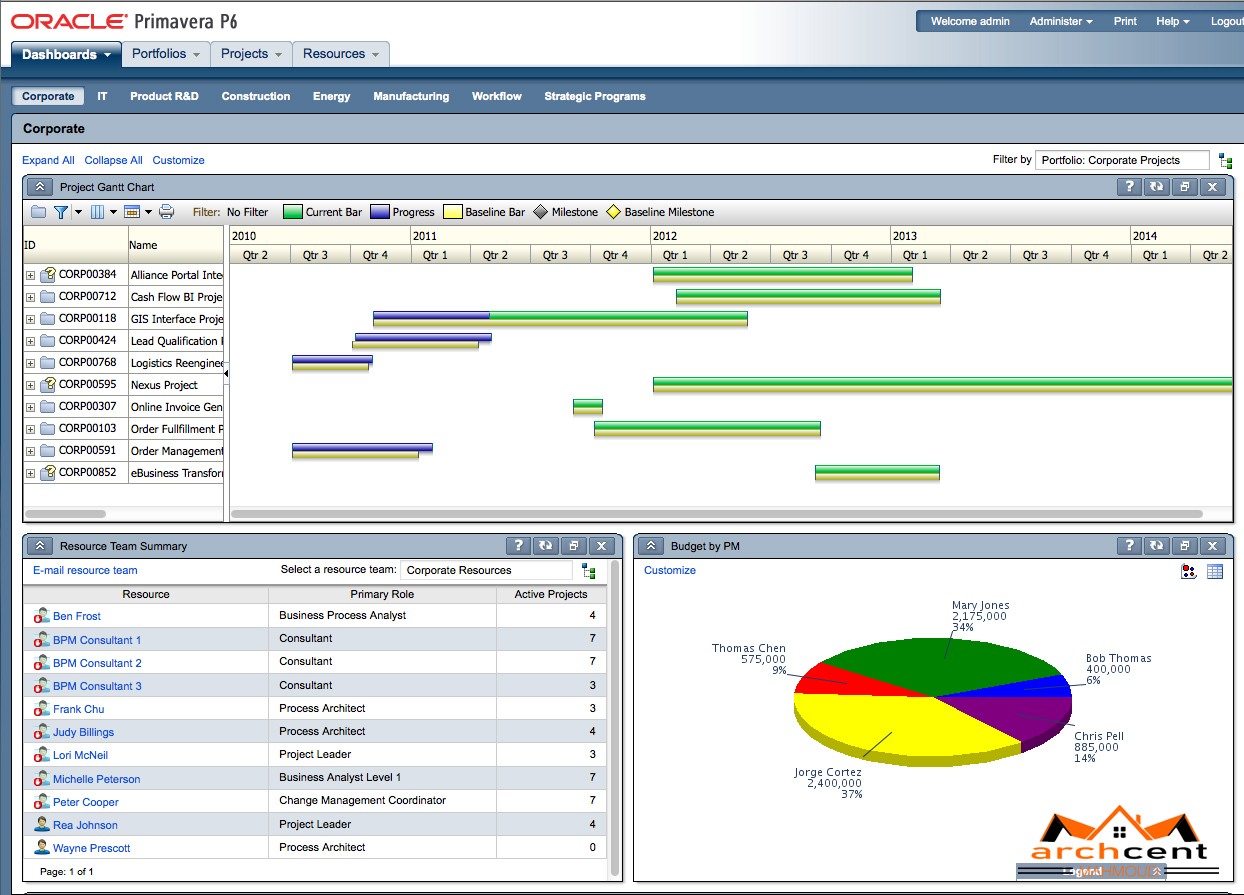Expand the CORP00384 row

[x=31, y=275]
